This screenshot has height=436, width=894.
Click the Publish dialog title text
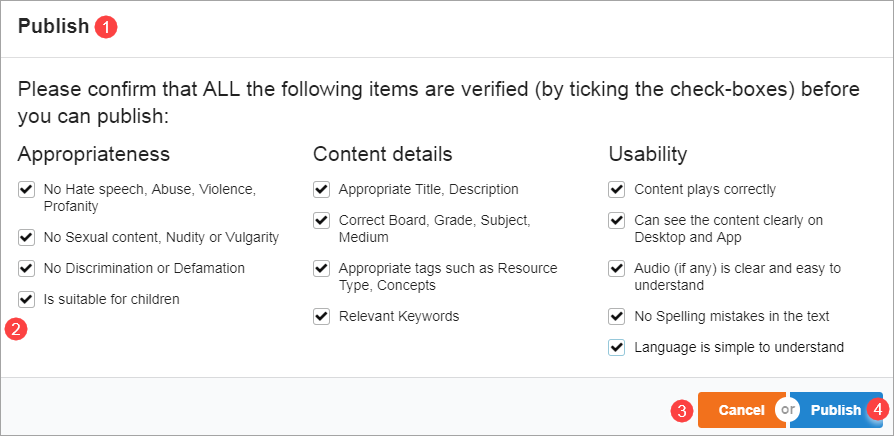(x=53, y=27)
